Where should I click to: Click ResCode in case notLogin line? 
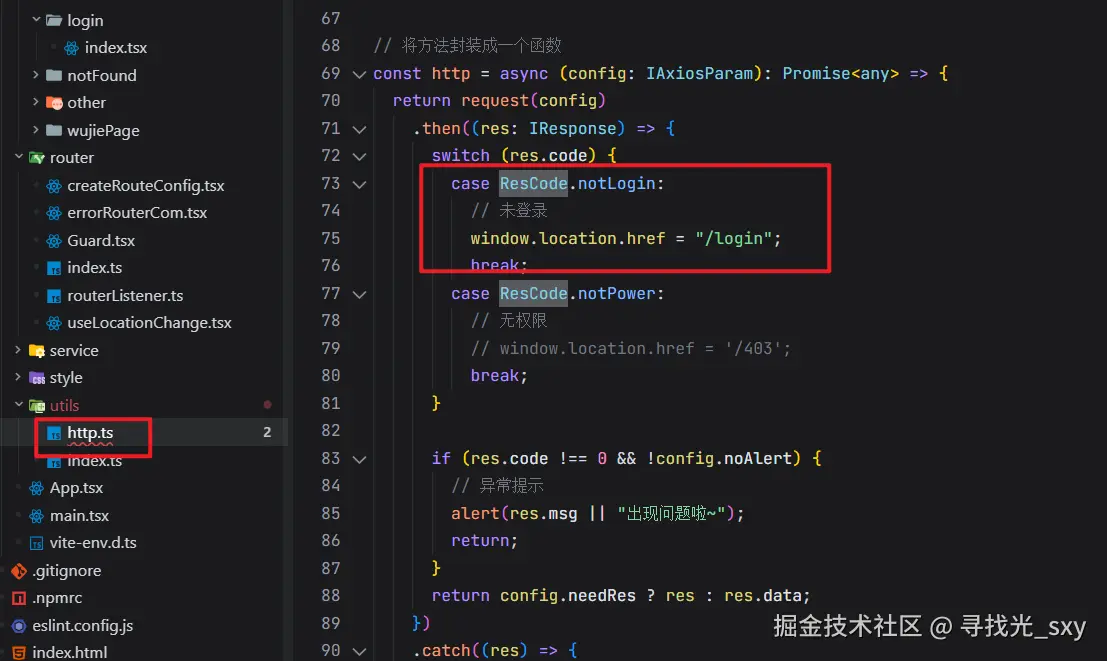(533, 184)
